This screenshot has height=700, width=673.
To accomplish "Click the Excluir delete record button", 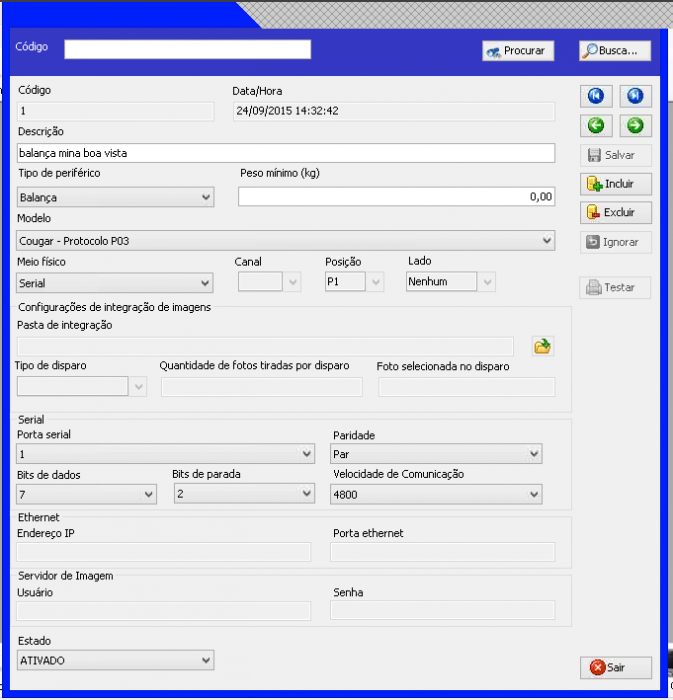I will click(x=615, y=212).
